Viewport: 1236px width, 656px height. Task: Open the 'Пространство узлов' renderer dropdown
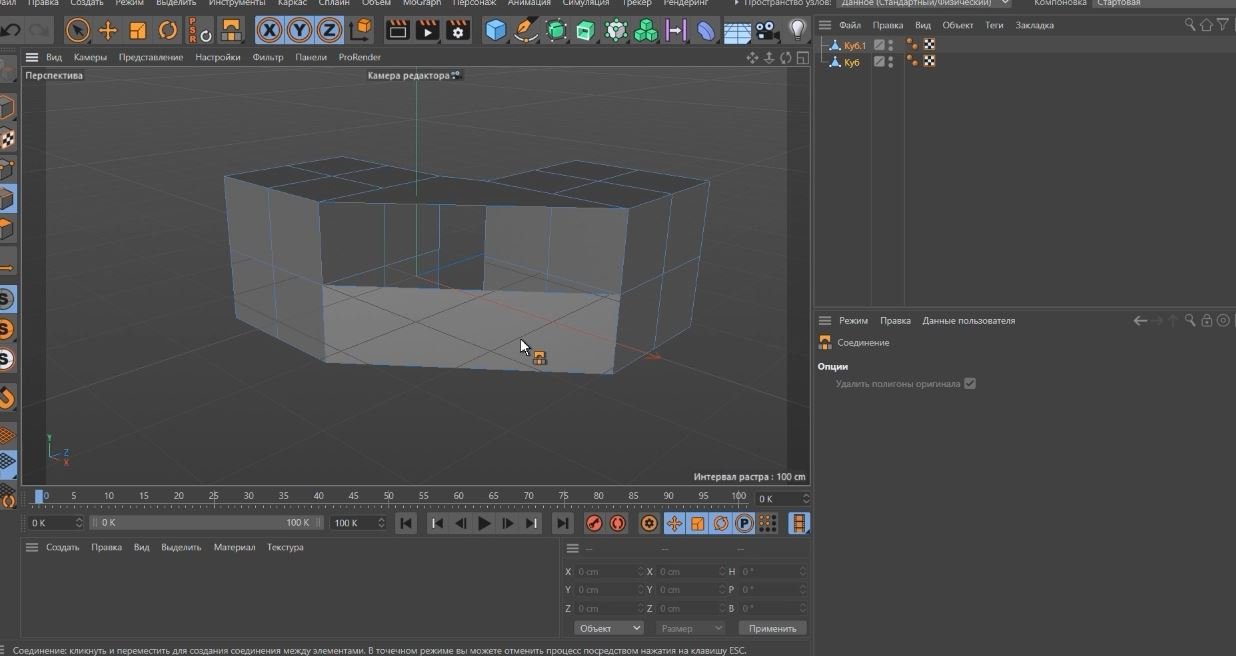click(x=925, y=3)
